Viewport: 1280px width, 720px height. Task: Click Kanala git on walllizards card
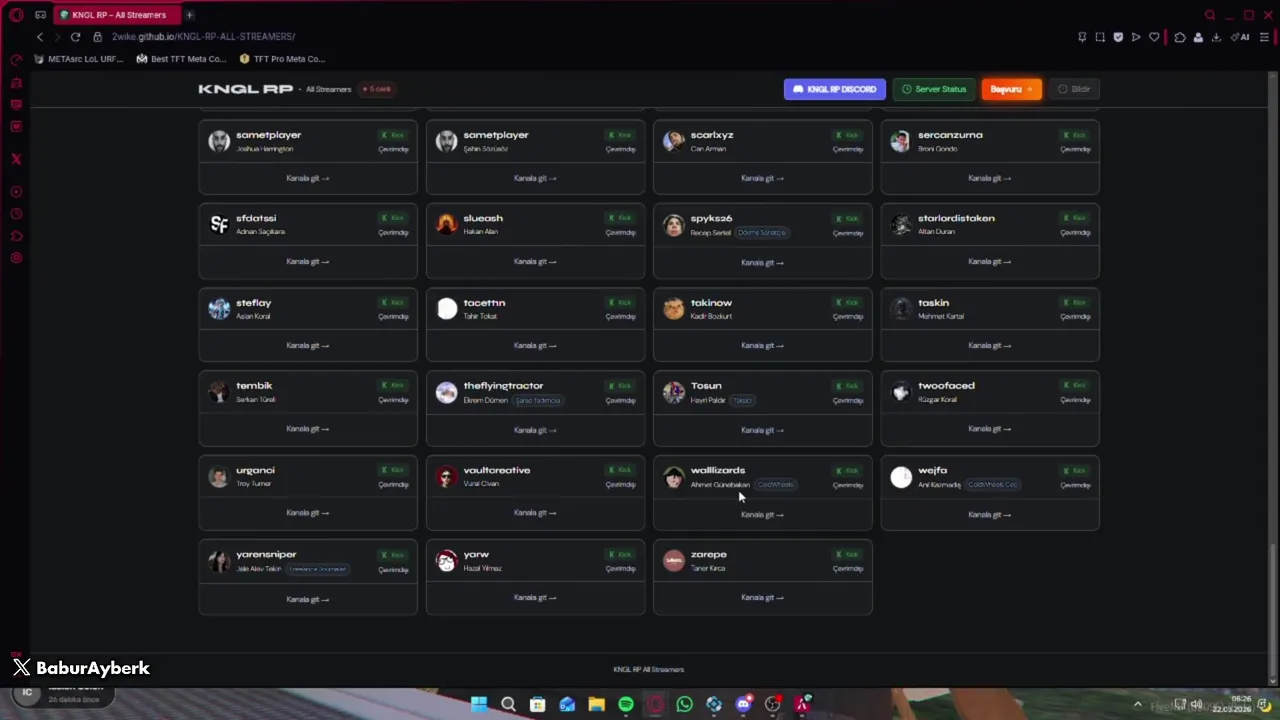tap(762, 514)
